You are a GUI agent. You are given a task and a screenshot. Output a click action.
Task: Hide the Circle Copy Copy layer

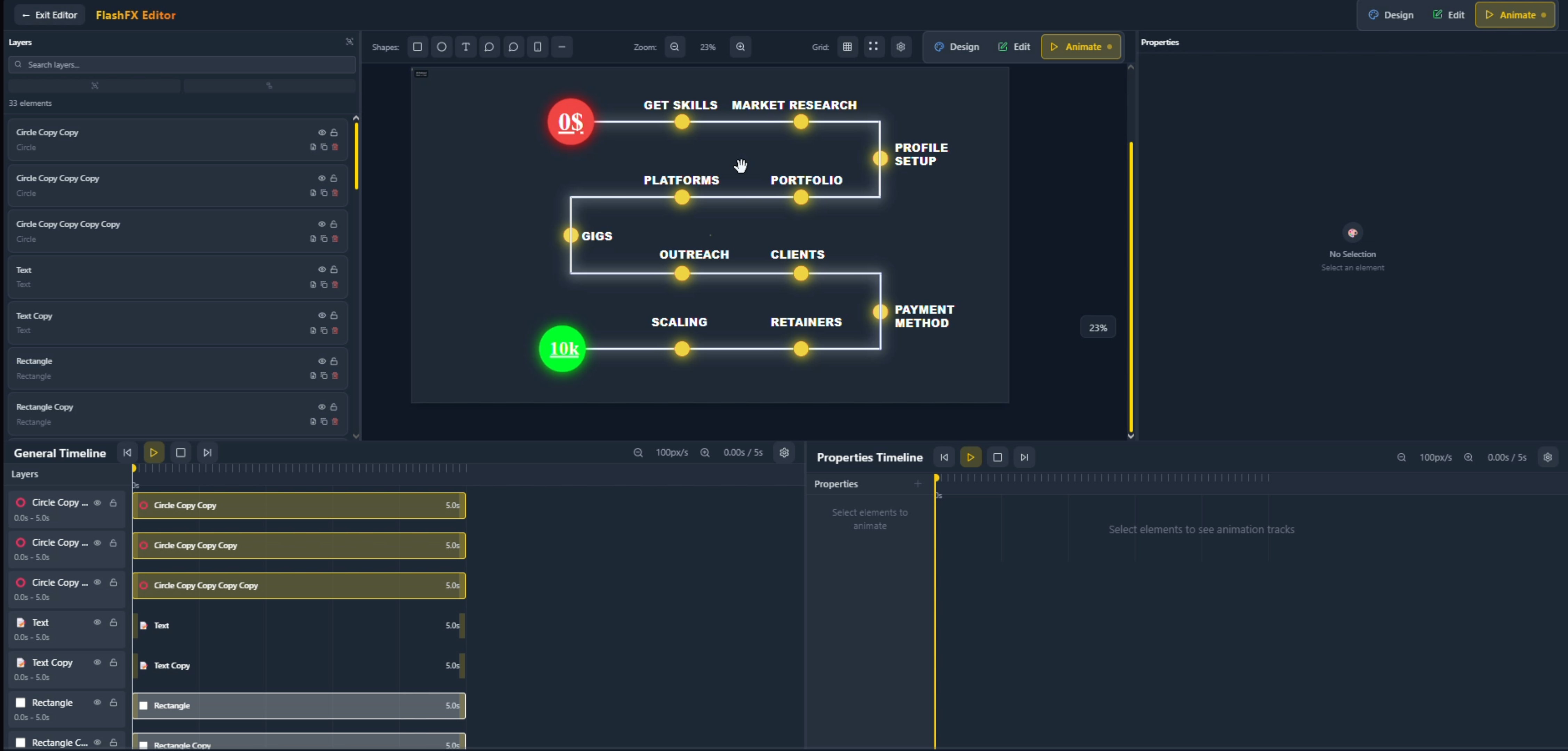pyautogui.click(x=322, y=132)
